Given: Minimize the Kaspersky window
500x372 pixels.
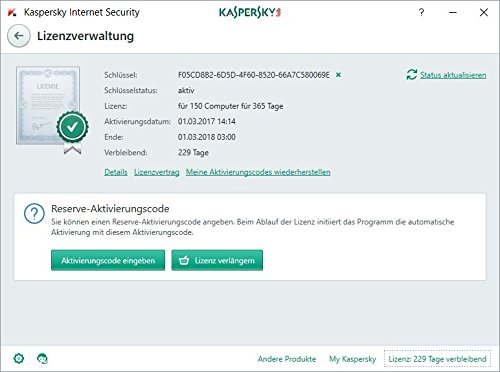Looking at the screenshot, I should pos(453,13).
